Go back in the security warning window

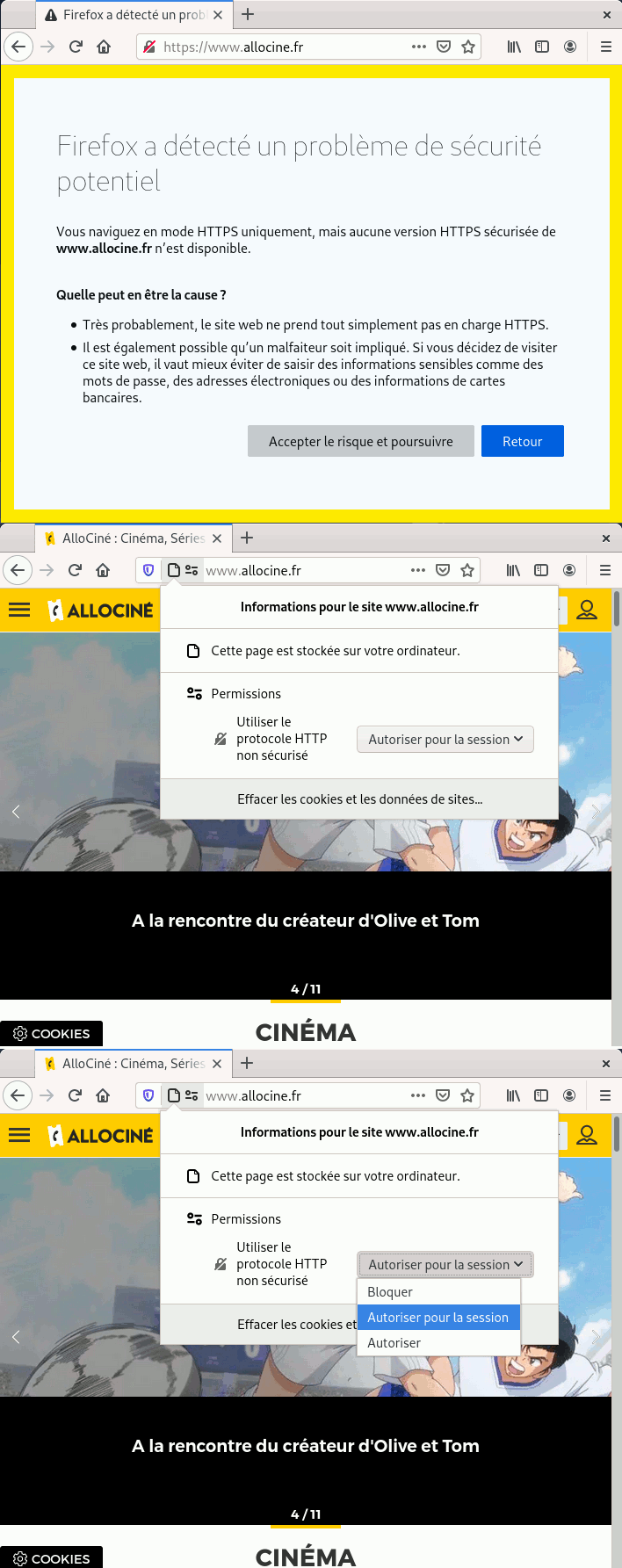(x=18, y=47)
